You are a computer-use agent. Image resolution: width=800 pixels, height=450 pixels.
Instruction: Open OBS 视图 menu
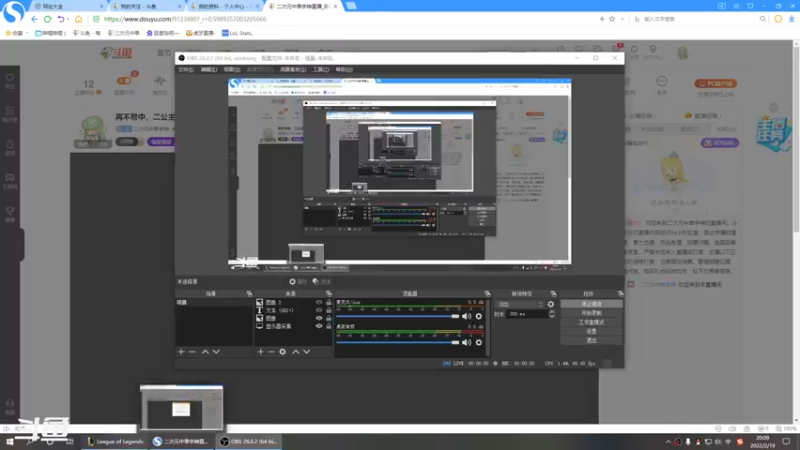(232, 69)
